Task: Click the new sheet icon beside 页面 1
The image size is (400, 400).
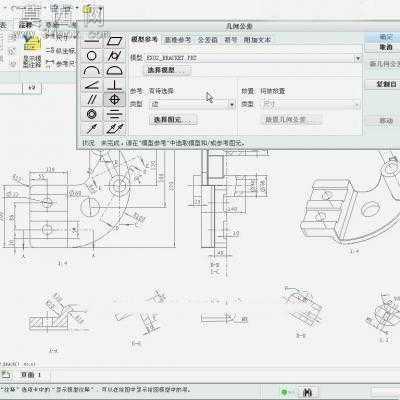Action: tap(6, 375)
